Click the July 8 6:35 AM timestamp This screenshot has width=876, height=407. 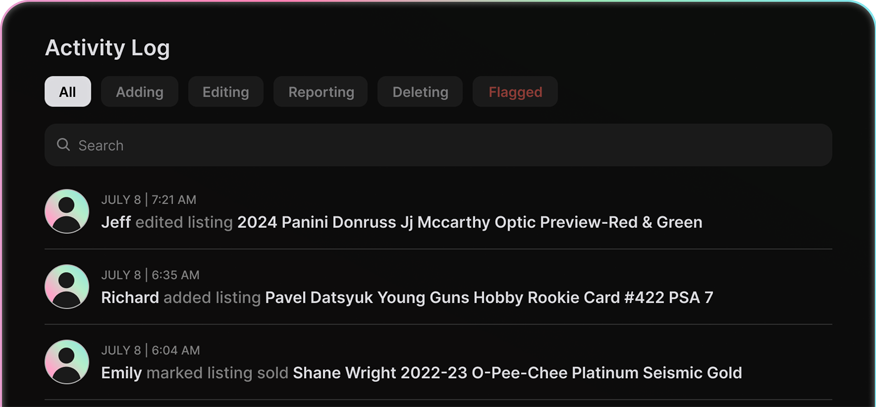click(150, 275)
